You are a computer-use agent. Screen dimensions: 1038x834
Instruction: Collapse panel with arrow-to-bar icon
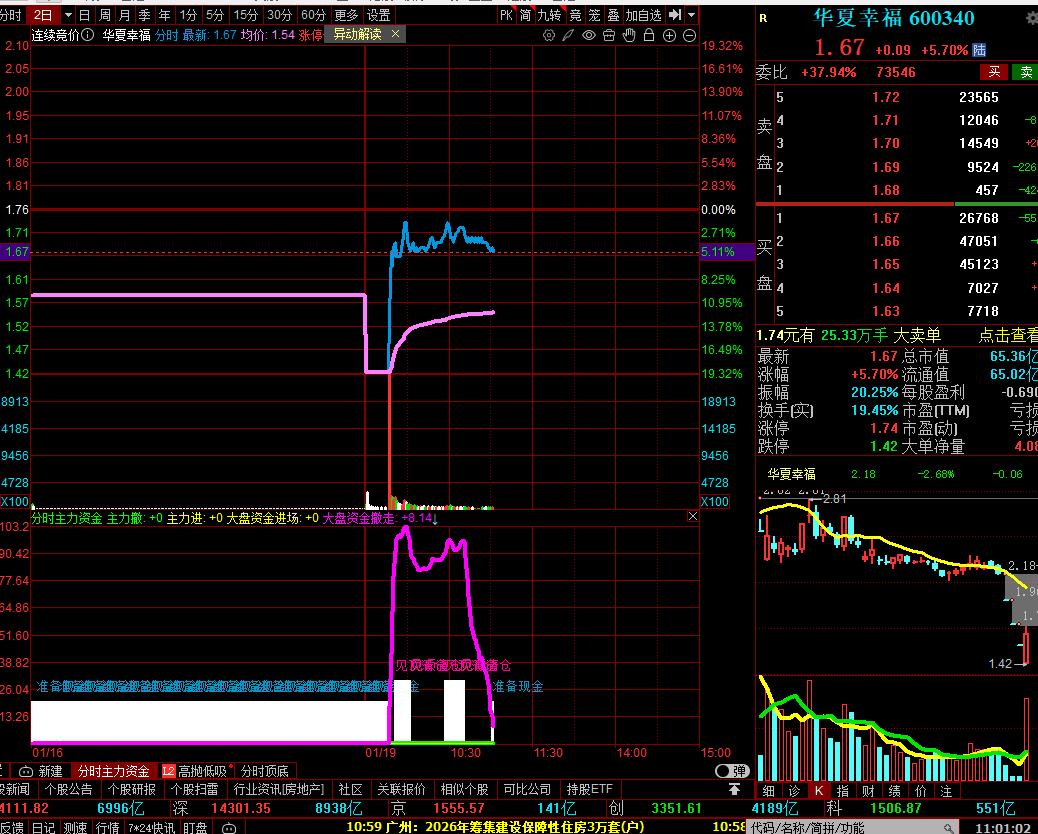[x=675, y=15]
